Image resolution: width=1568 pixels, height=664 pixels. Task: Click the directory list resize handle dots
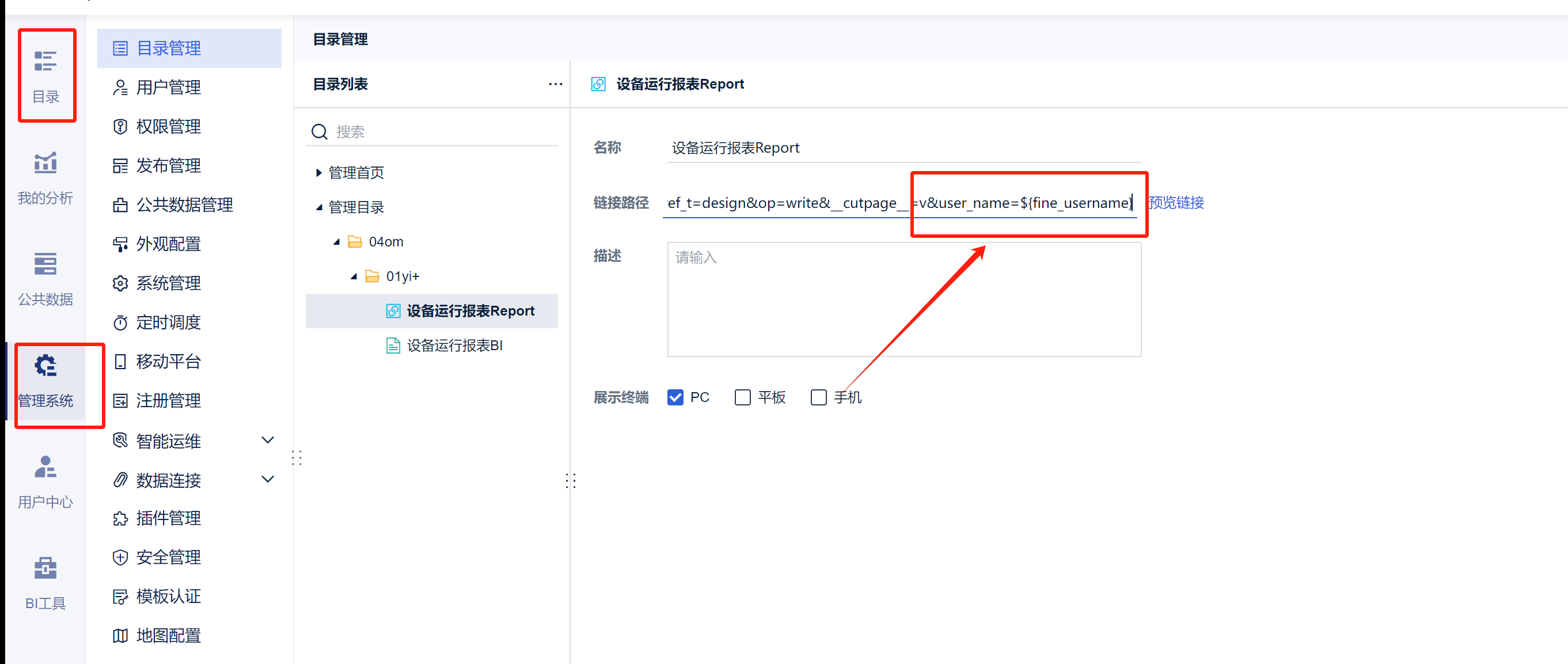coord(570,481)
